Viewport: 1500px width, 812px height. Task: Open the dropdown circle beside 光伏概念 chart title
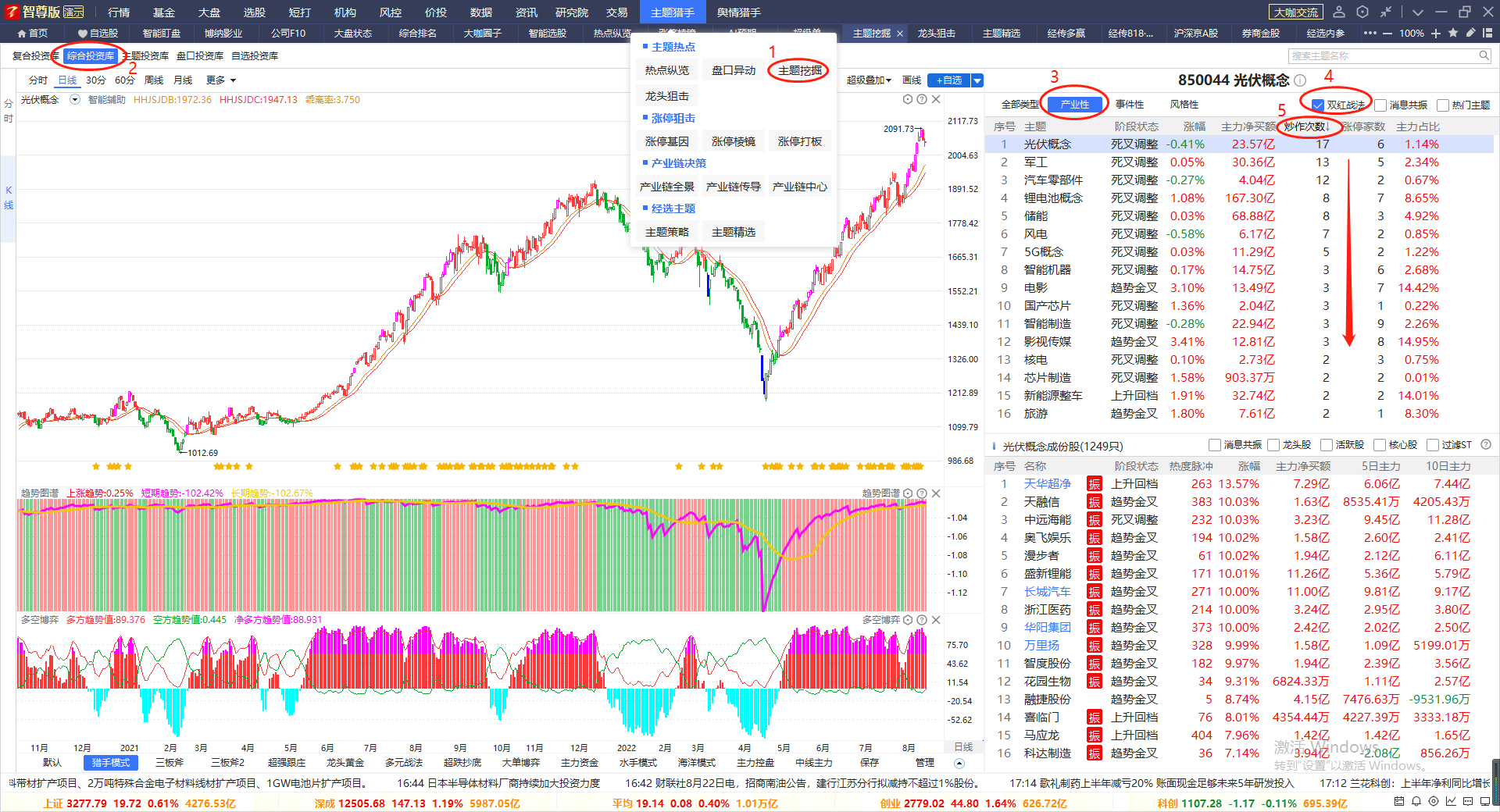point(75,99)
